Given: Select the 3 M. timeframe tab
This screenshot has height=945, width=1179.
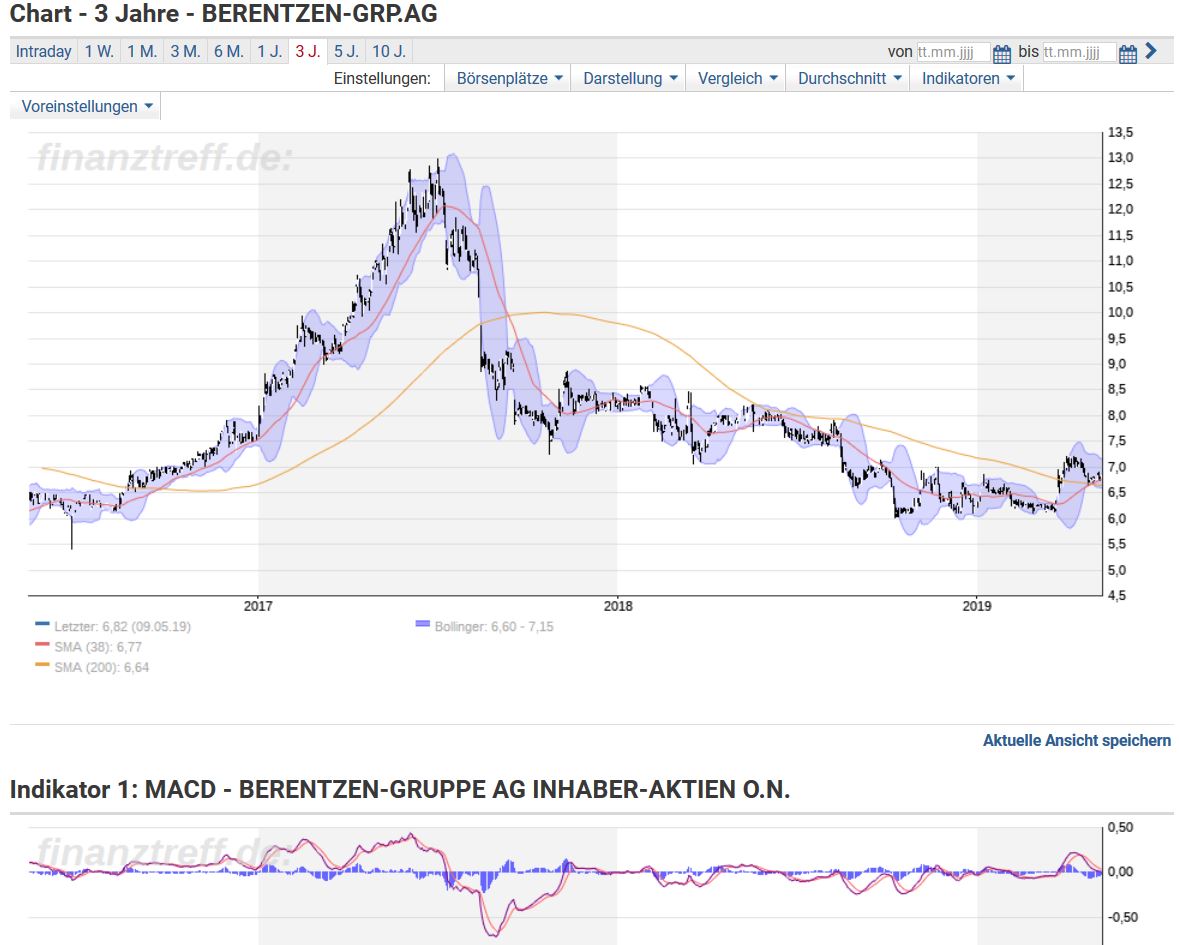Looking at the screenshot, I should (x=185, y=51).
